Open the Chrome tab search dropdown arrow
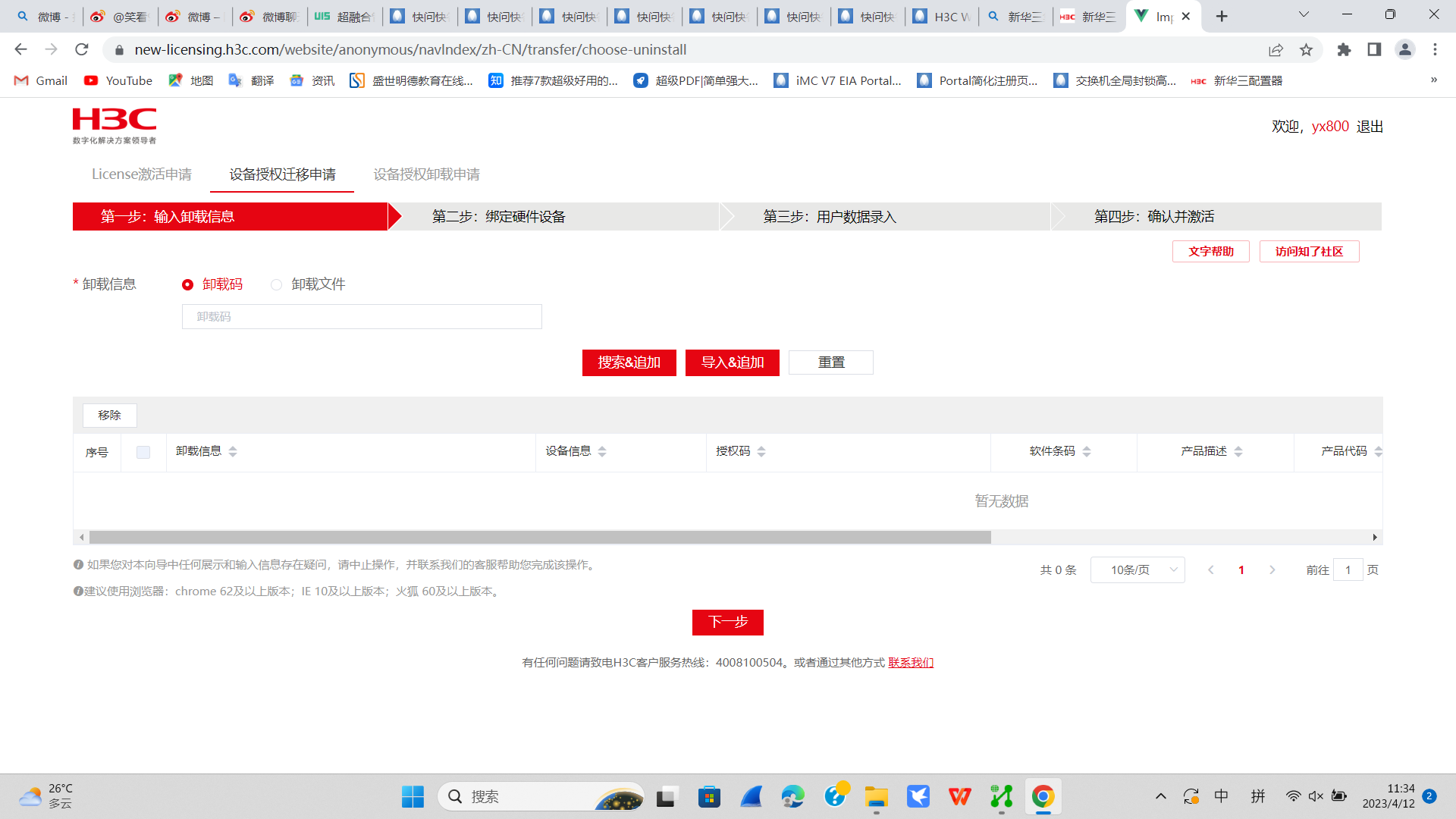Viewport: 1456px width, 819px height. (1304, 15)
